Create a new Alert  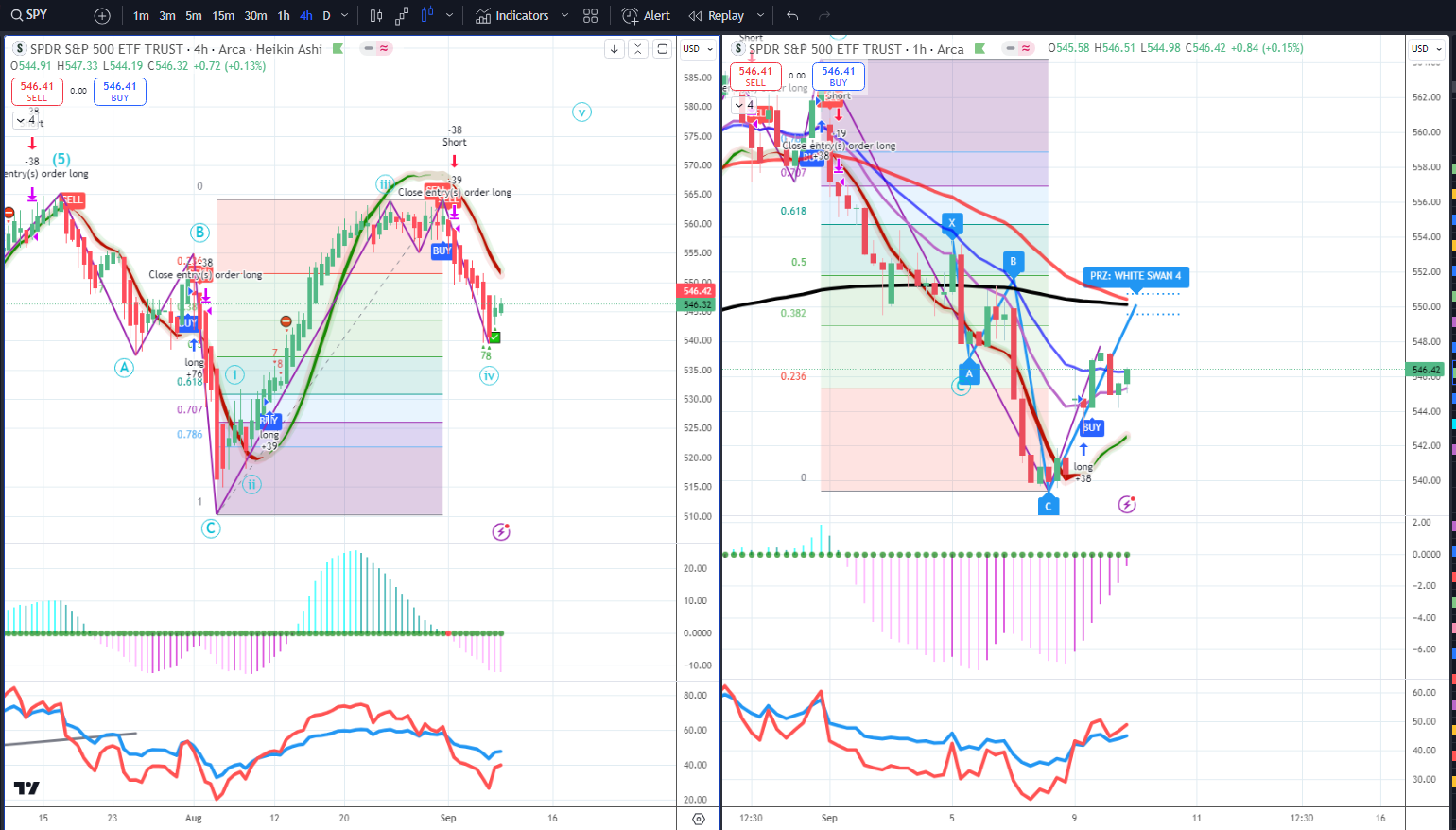(x=647, y=16)
